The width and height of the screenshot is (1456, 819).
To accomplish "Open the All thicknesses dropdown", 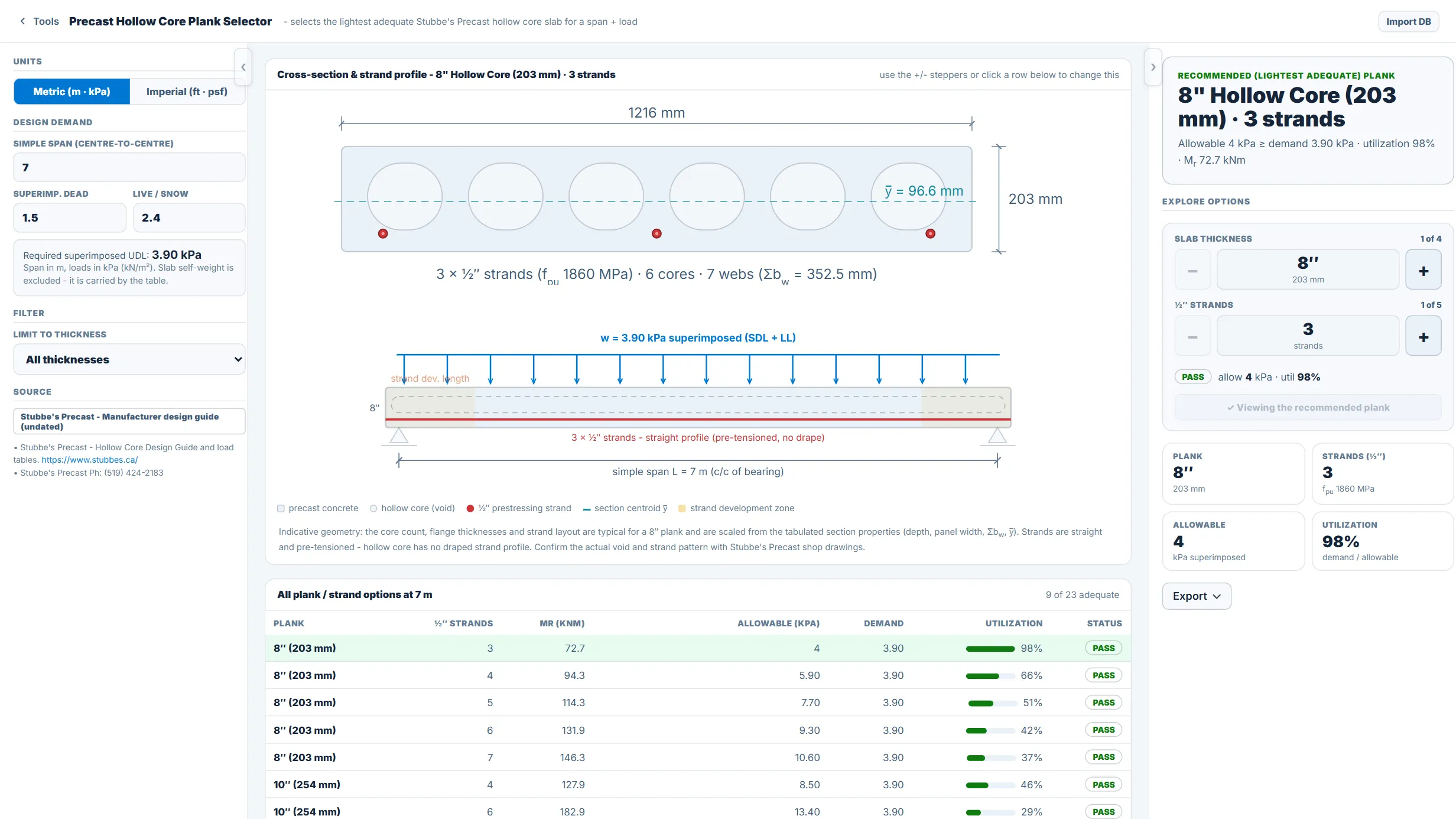I will pyautogui.click(x=129, y=359).
